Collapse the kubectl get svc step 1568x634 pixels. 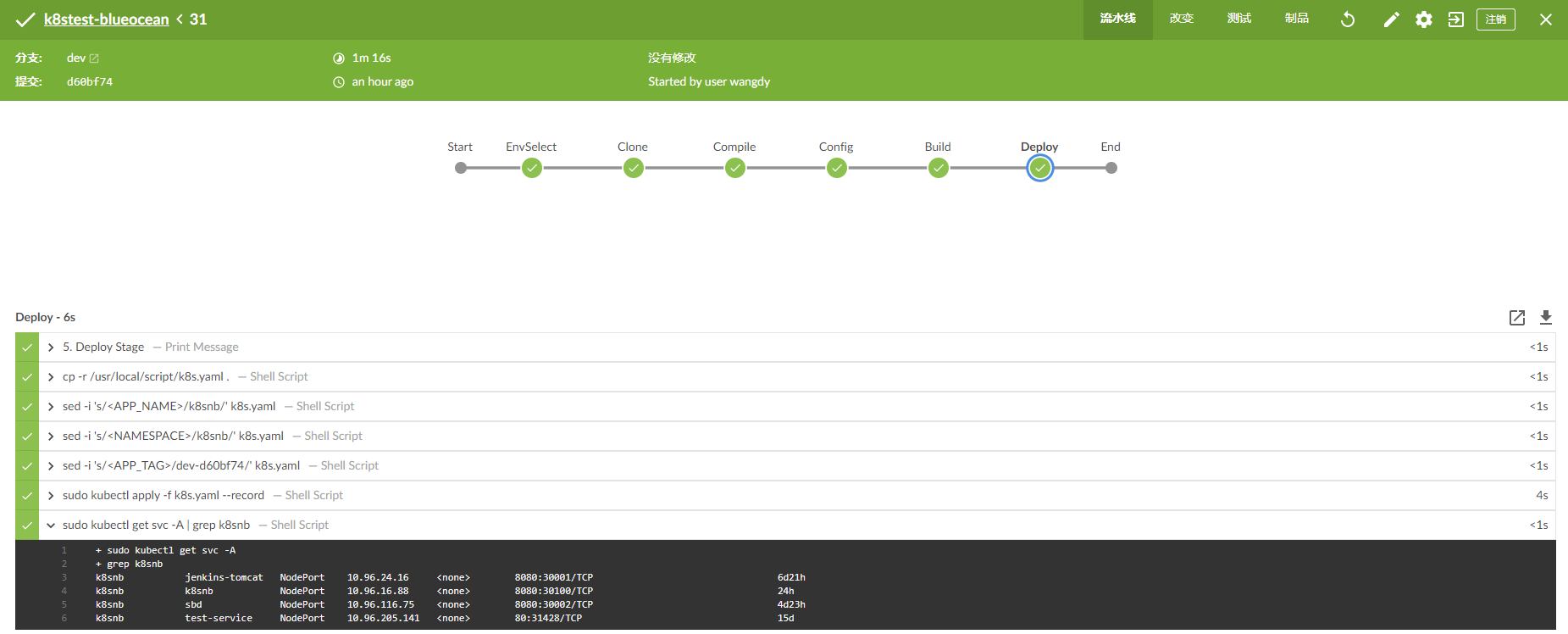coord(51,526)
